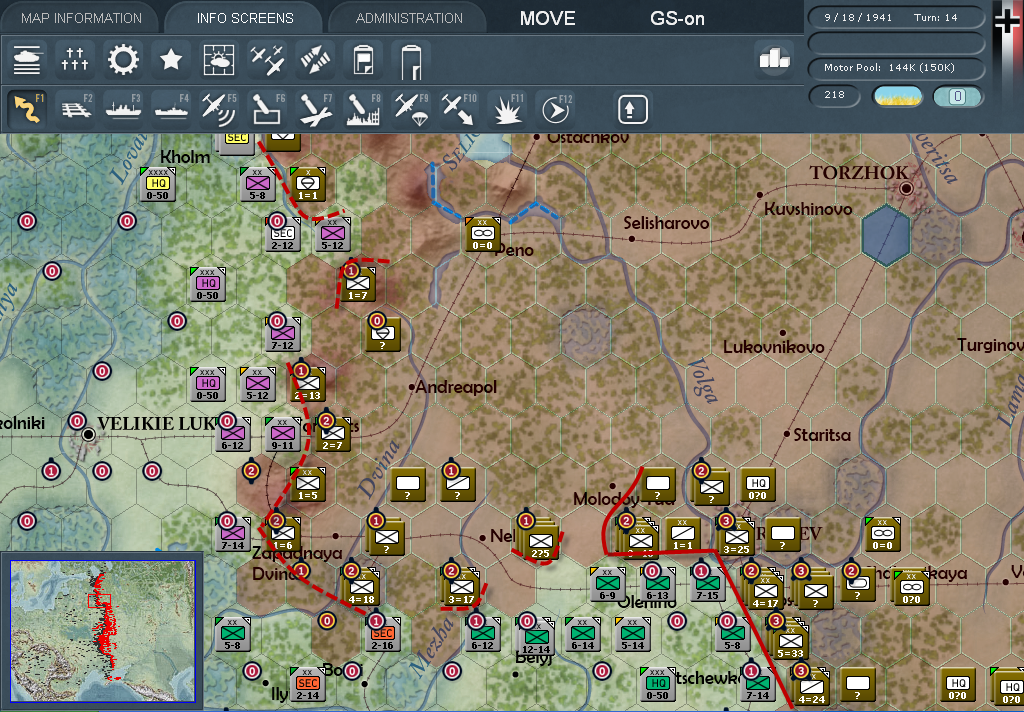This screenshot has width=1024, height=712.
Task: Select the Soviet 2=13 unit counter
Action: pos(308,383)
